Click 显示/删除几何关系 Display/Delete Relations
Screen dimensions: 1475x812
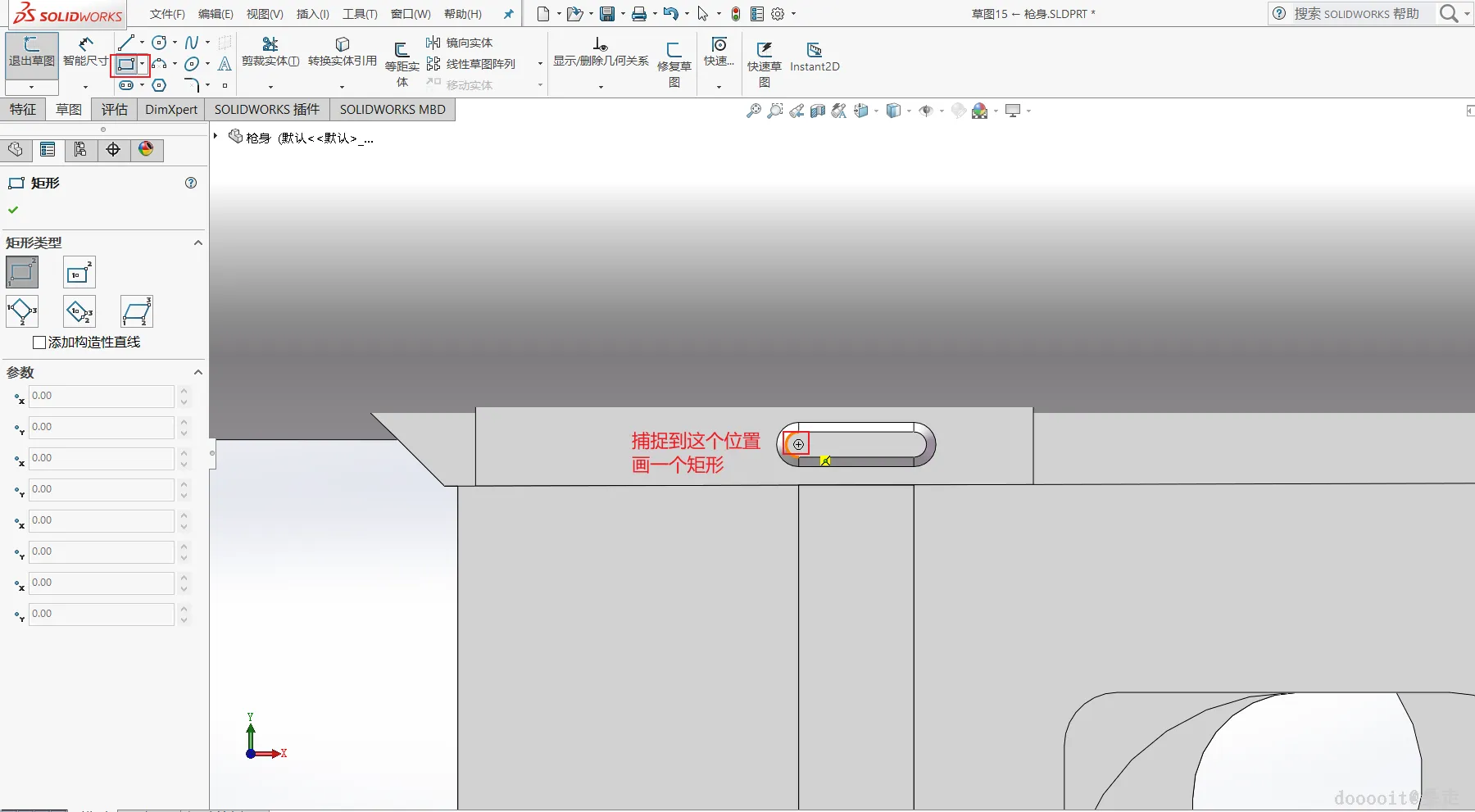601,52
